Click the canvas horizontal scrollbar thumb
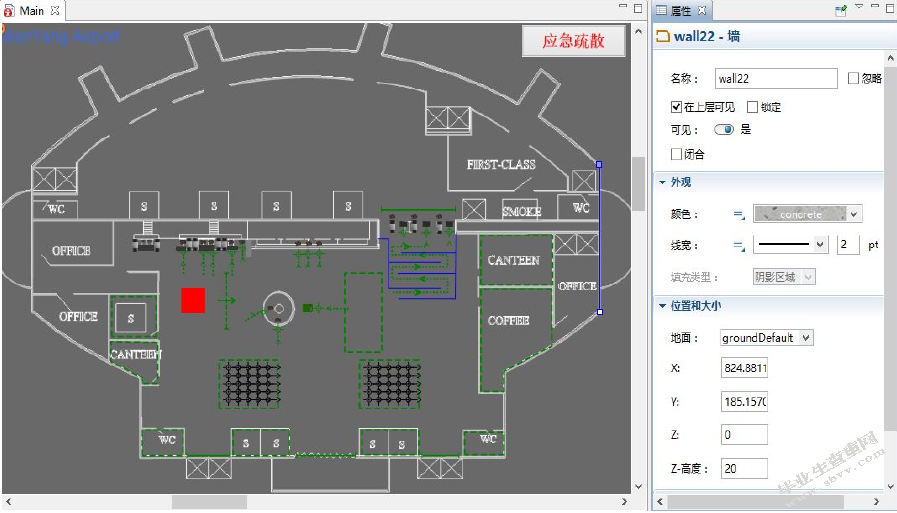Viewport: 897px width, 513px height. point(209,502)
